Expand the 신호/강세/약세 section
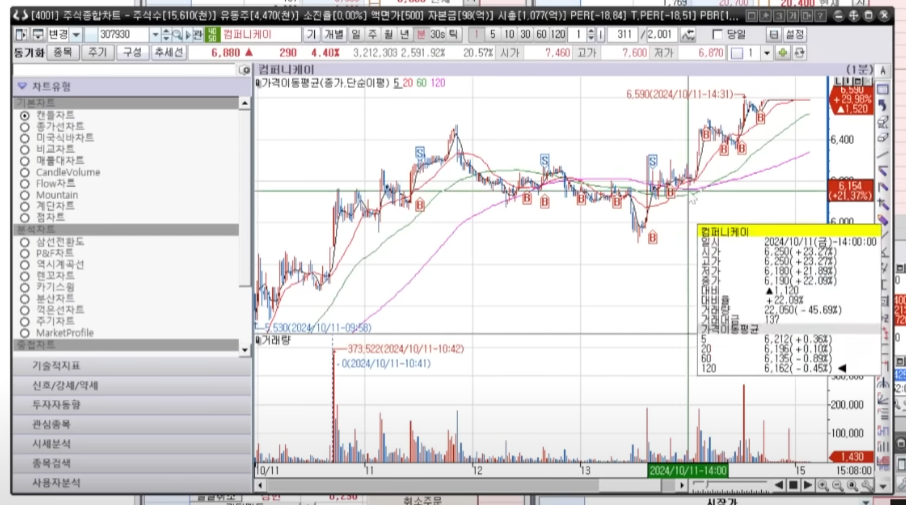 132,385
